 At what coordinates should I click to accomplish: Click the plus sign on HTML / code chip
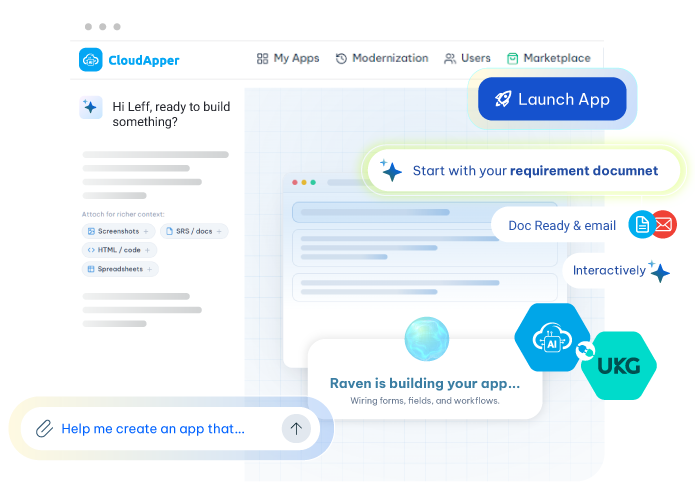tap(148, 250)
